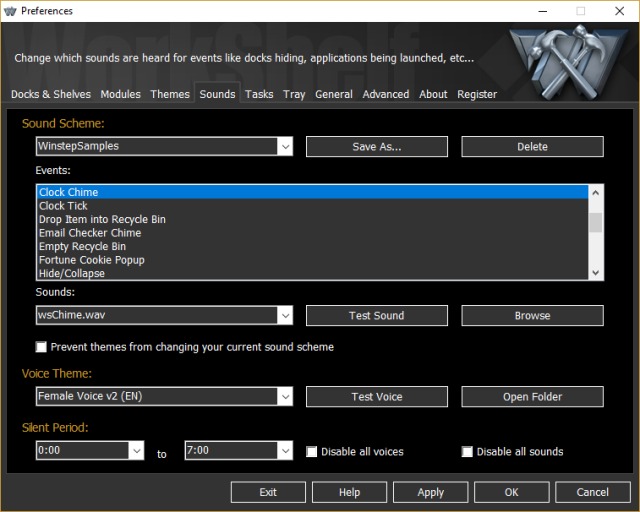The width and height of the screenshot is (640, 512).
Task: Expand the wsChime.wav sounds dropdown
Action: pos(284,316)
